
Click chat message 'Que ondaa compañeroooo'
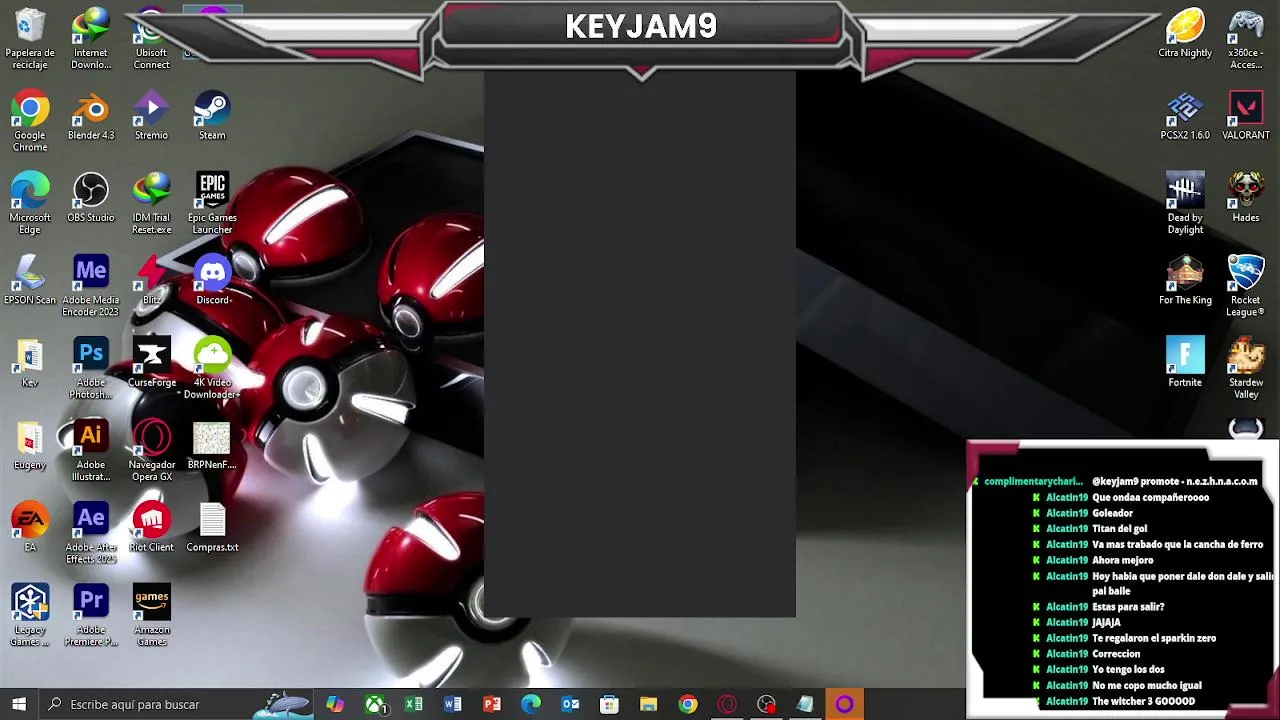tap(1150, 497)
